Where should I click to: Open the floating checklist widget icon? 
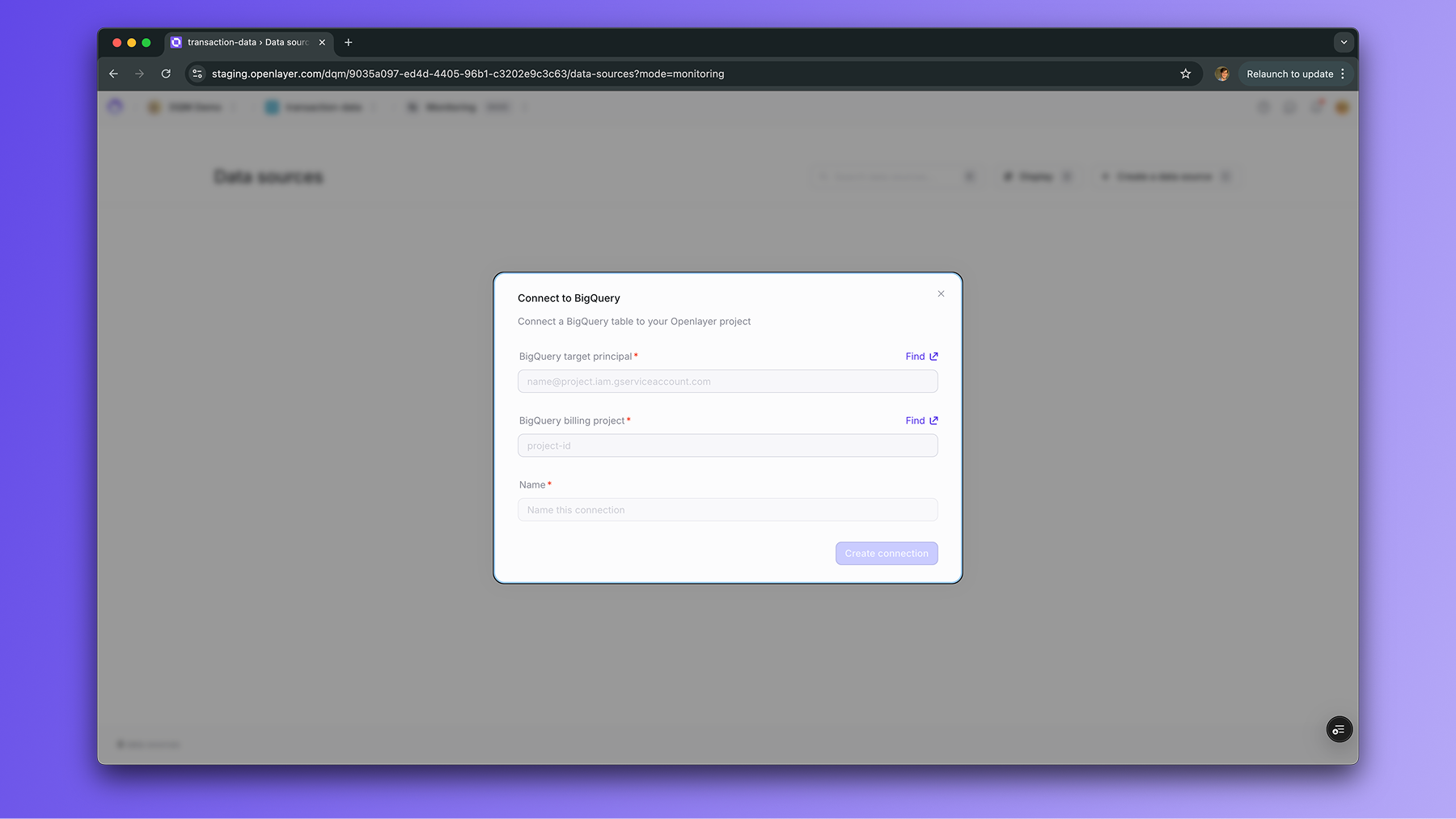click(1339, 729)
